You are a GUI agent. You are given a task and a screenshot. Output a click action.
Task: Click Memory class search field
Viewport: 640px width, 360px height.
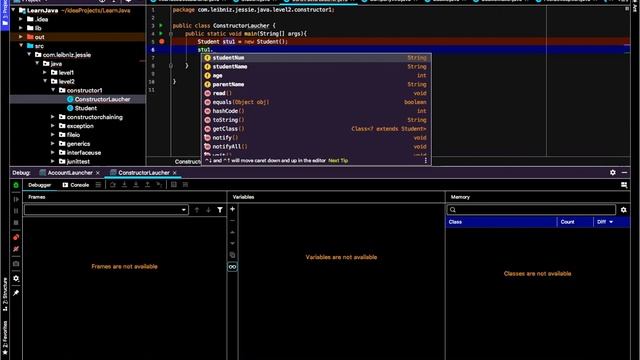(531, 210)
